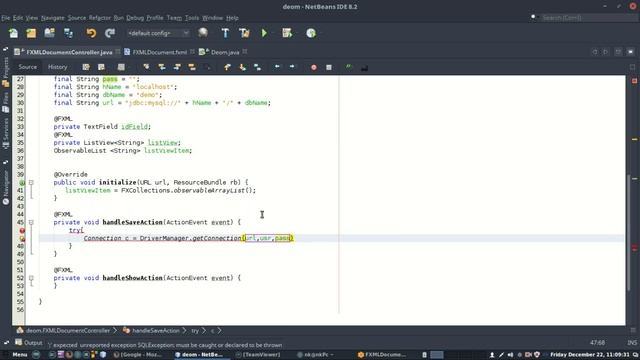Select the History view button
The height and width of the screenshot is (360, 640).
click(x=58, y=67)
